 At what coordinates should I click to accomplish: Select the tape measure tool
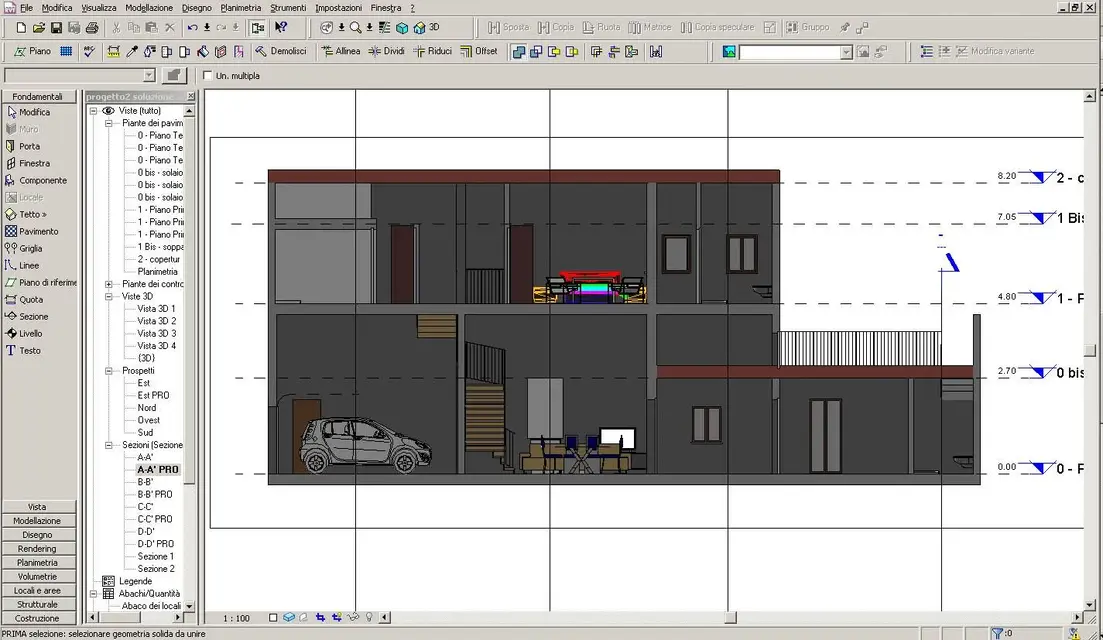point(113,51)
